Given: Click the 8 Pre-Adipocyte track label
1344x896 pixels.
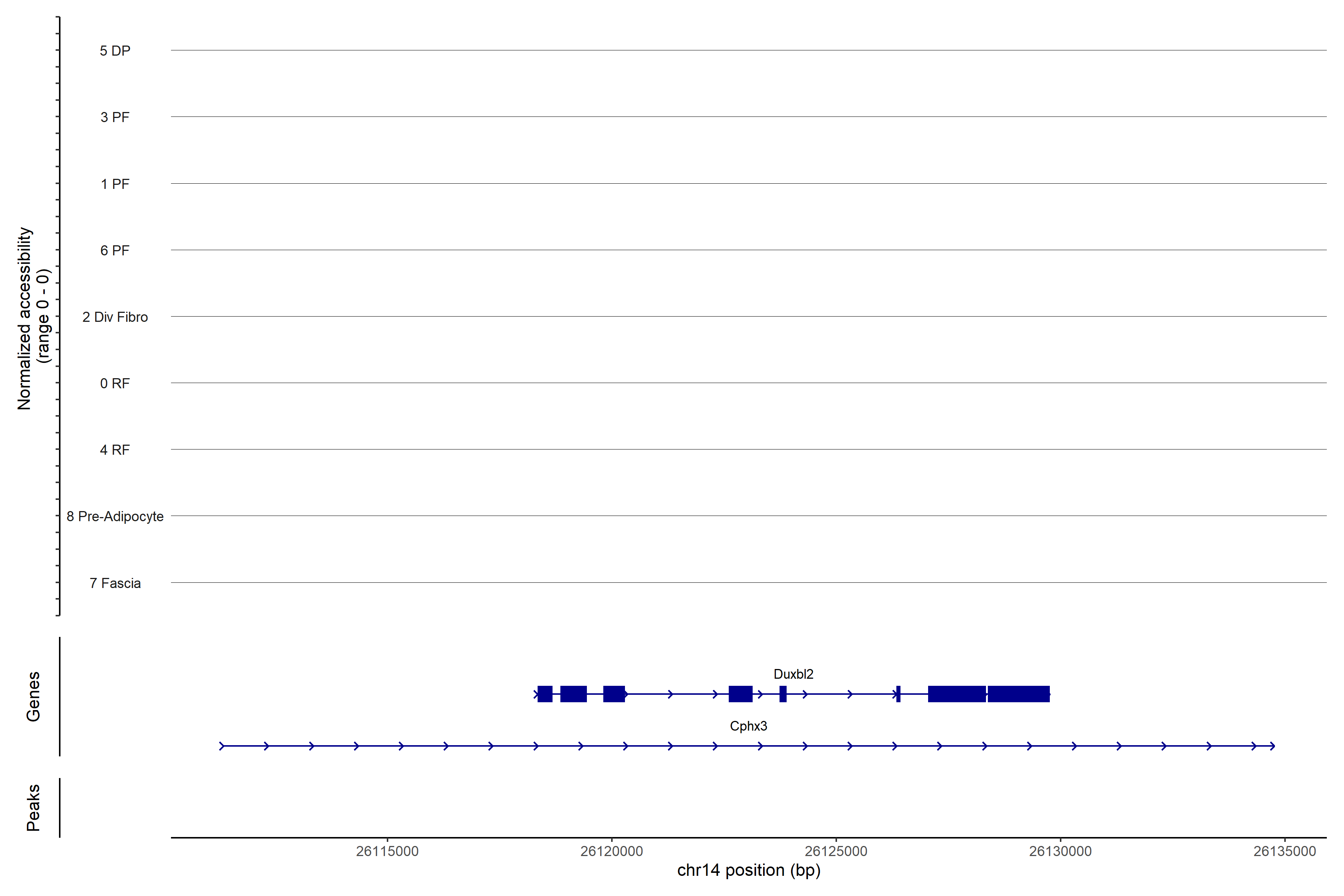Looking at the screenshot, I should [115, 517].
